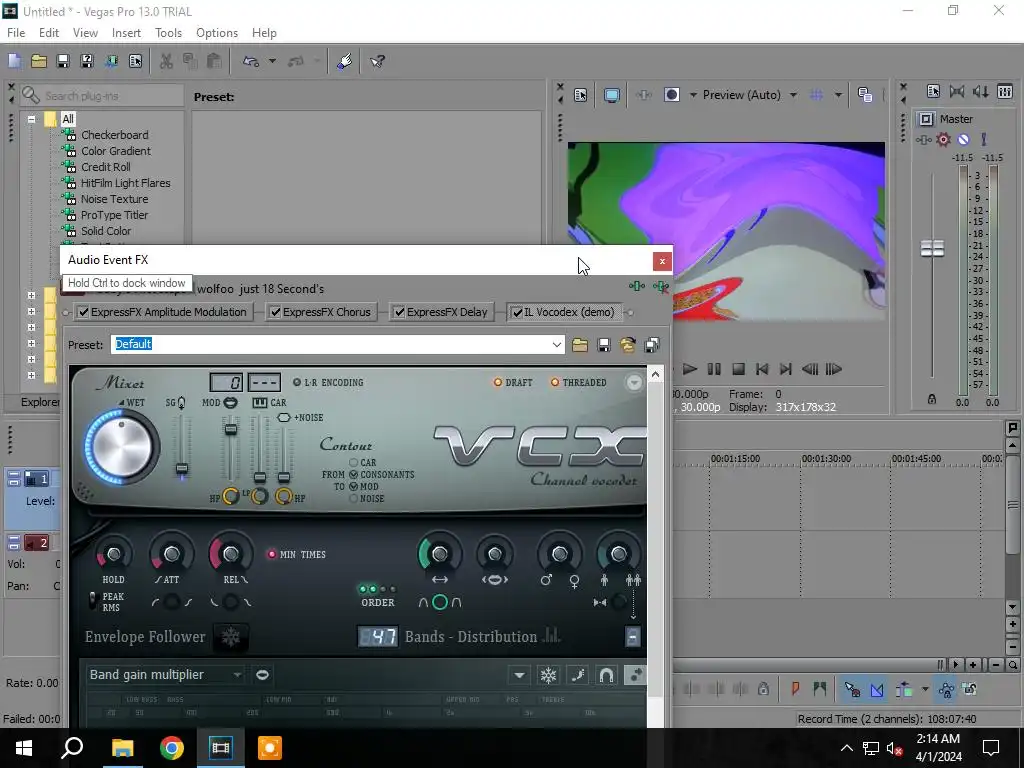Select the ProType Titler generator
This screenshot has width=1024, height=768.
pyautogui.click(x=114, y=215)
